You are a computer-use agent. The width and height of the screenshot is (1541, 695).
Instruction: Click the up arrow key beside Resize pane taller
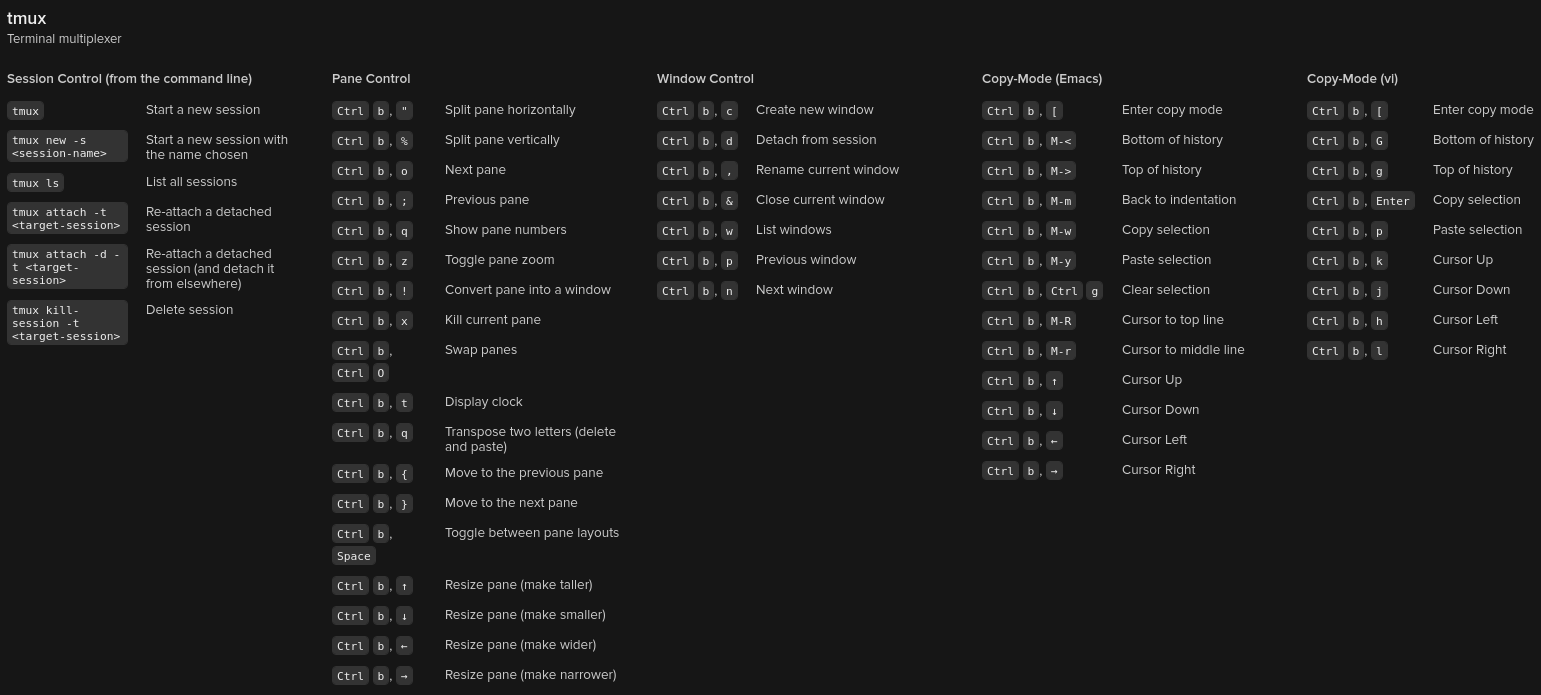click(404, 586)
